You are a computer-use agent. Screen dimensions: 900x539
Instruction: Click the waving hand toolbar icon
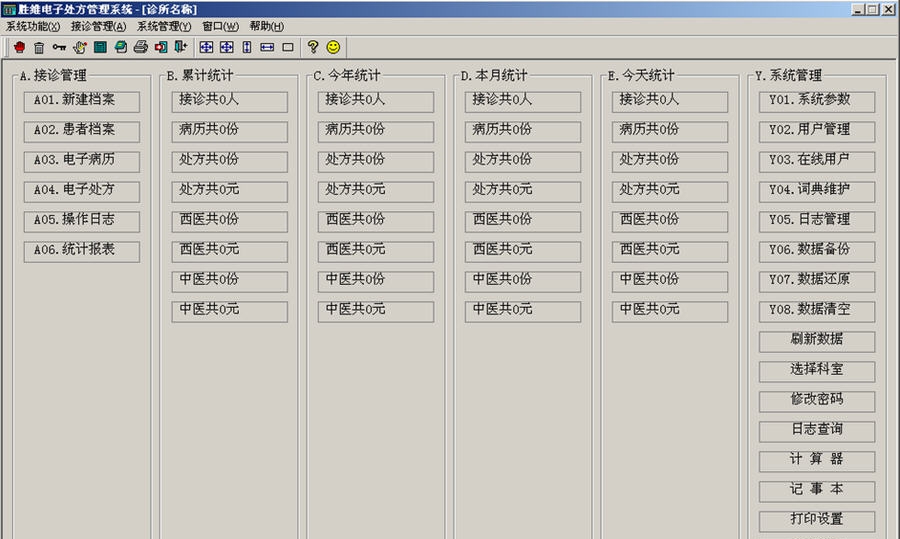click(x=80, y=47)
